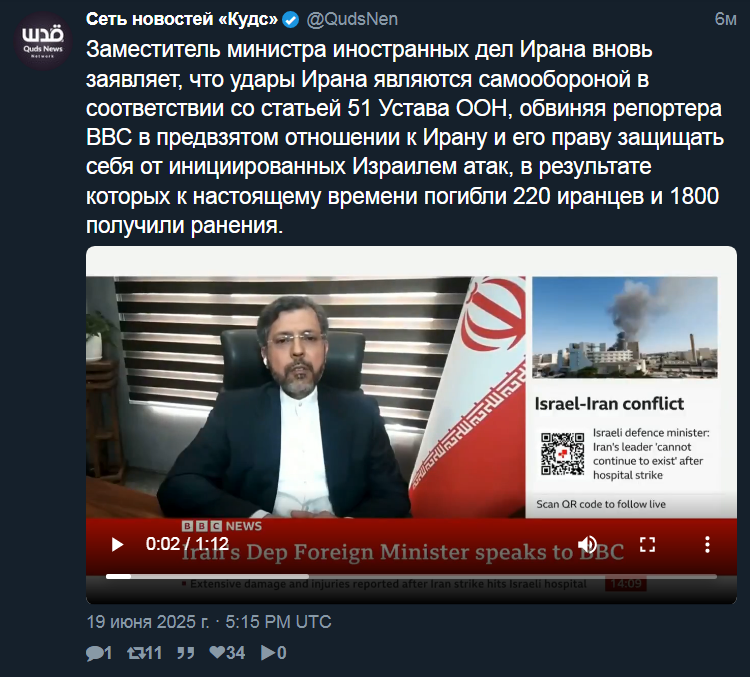The width and height of the screenshot is (750, 677).
Task: Click the 0:02 / 1:12 time display
Action: tap(187, 544)
